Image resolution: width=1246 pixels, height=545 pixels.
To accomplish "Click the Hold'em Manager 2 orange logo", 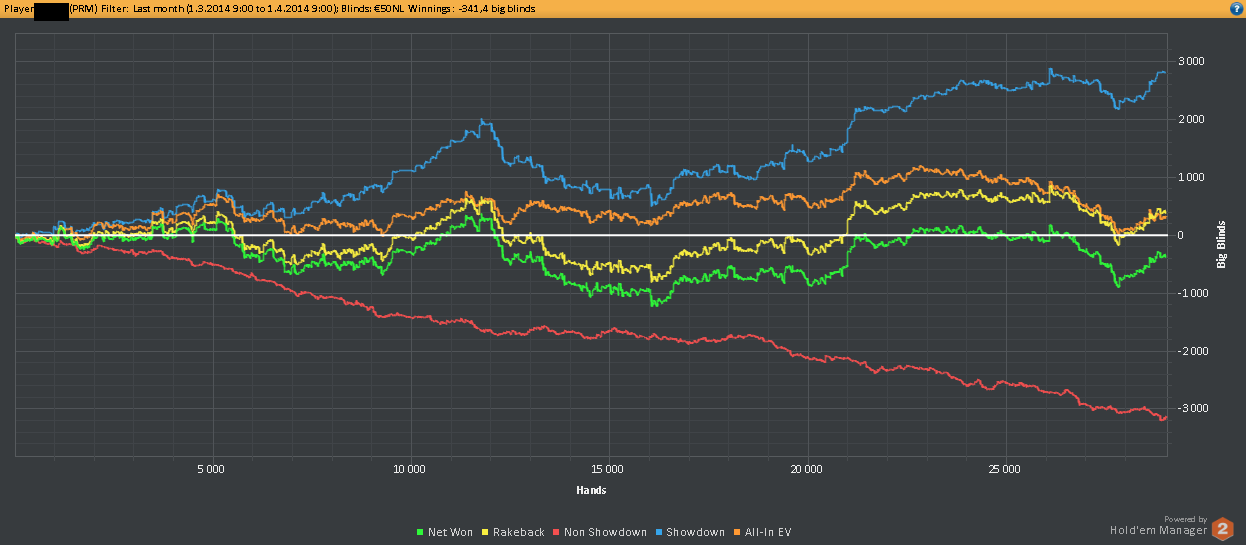I will click(x=1222, y=529).
